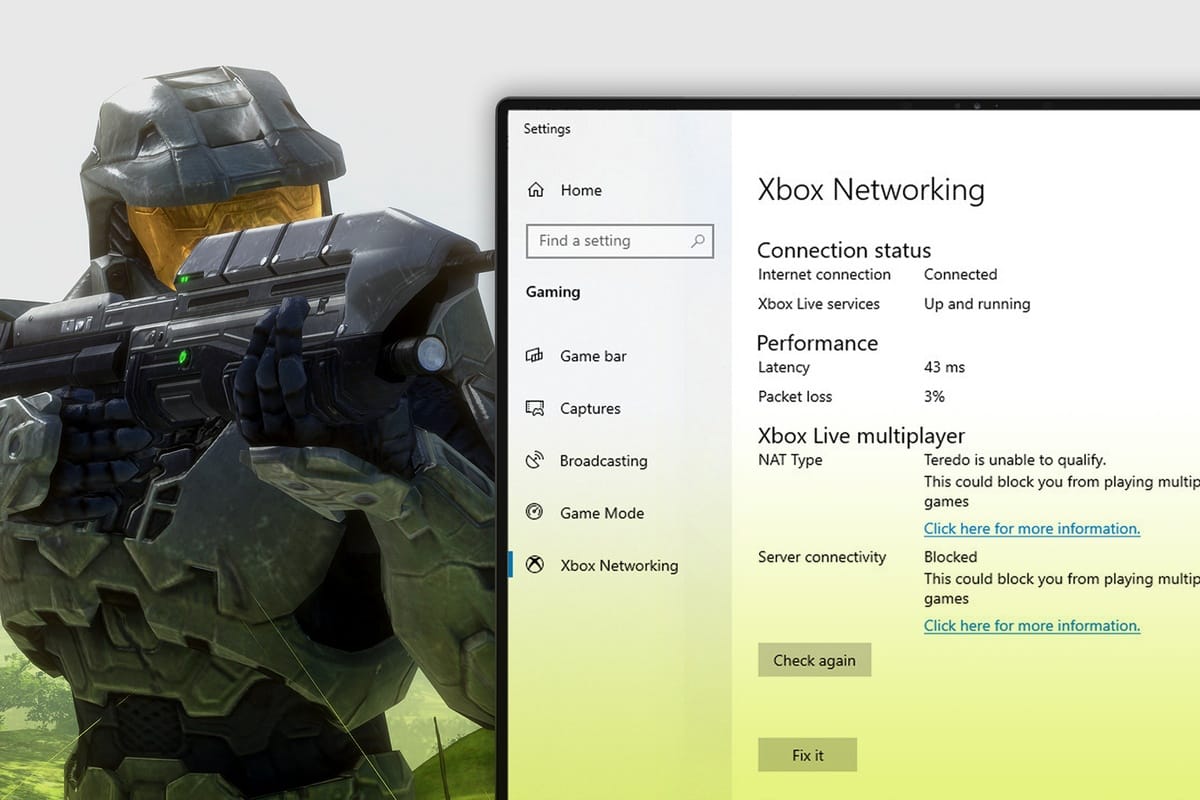Click the Check again button
1200x800 pixels.
point(814,660)
